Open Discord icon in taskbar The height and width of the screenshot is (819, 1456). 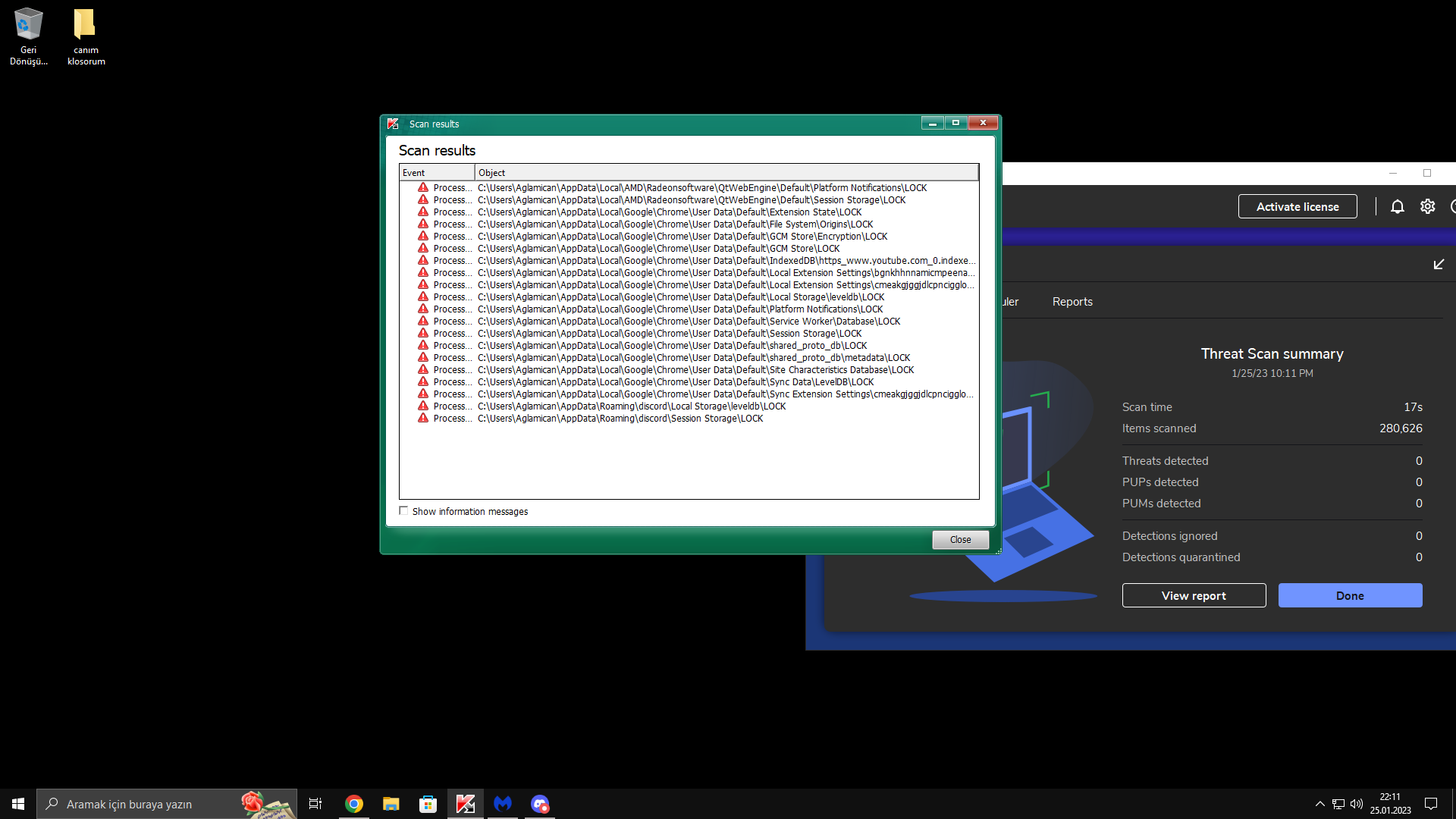tap(539, 804)
